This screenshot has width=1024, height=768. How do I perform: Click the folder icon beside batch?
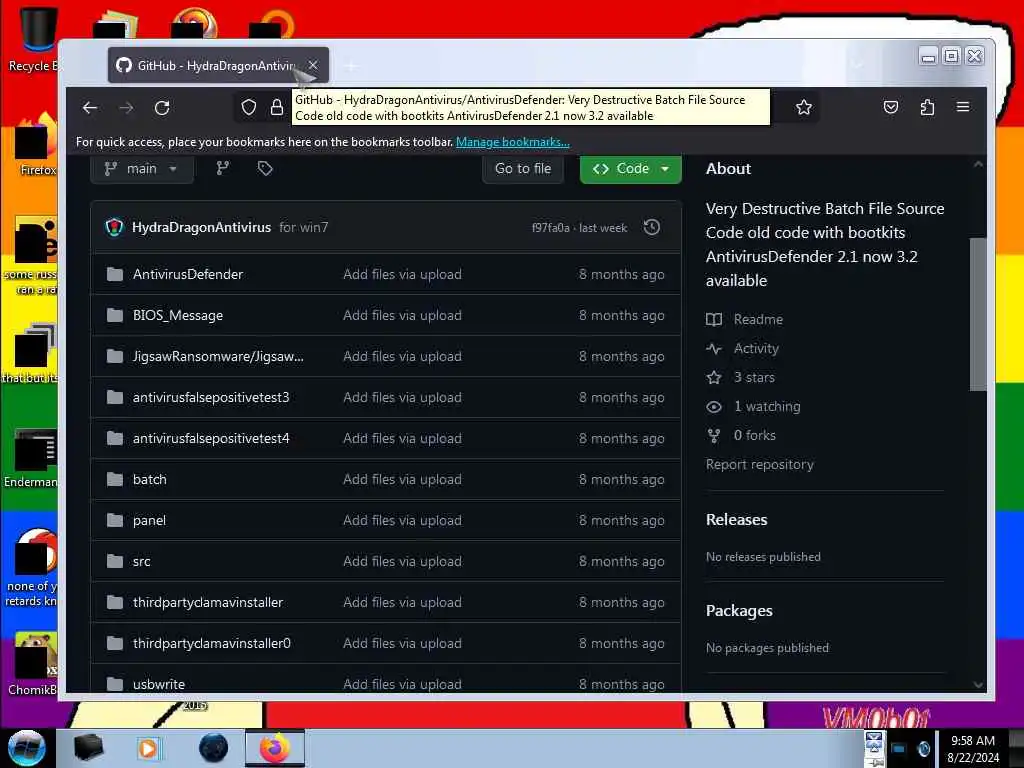pos(115,479)
